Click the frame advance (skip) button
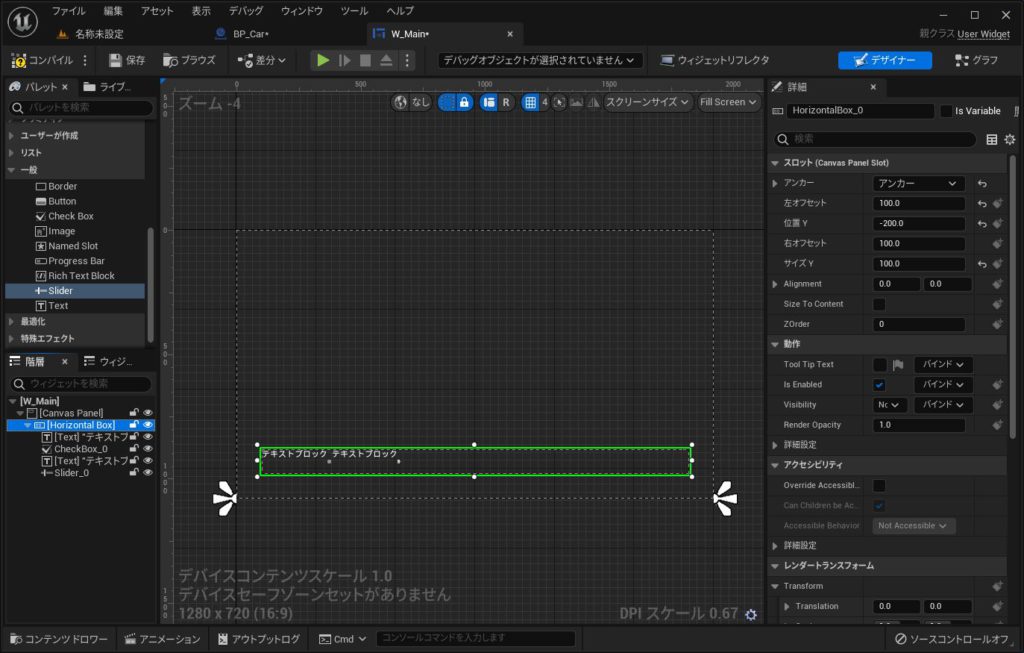This screenshot has width=1024, height=653. point(344,60)
